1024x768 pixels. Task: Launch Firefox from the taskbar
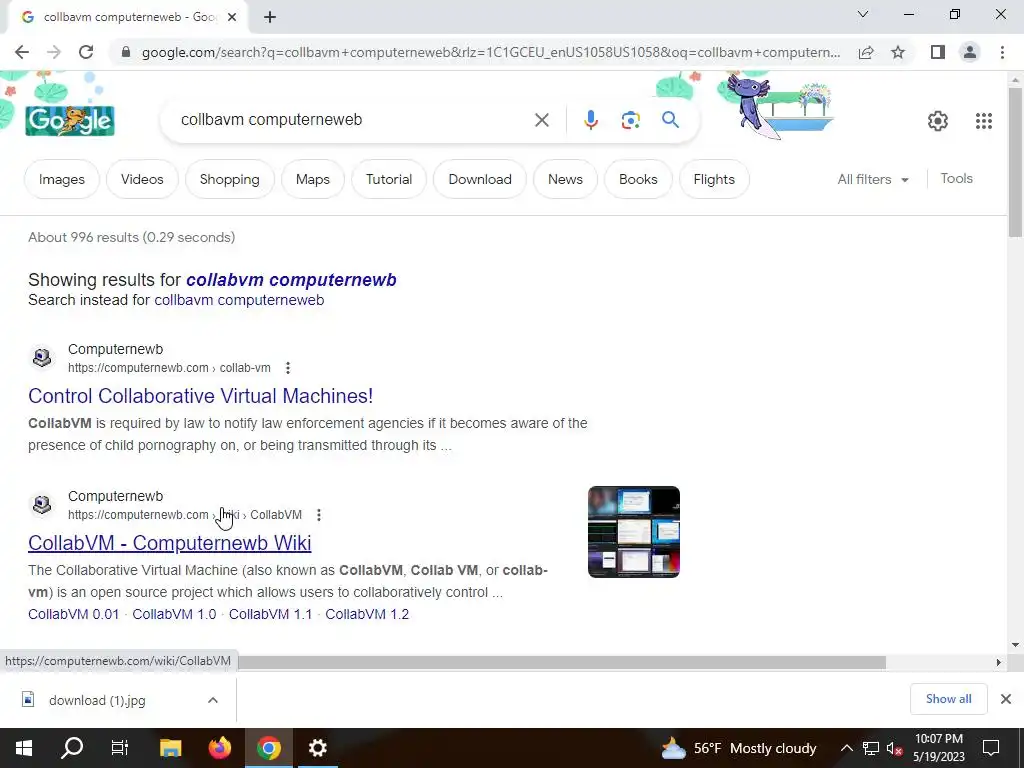pyautogui.click(x=220, y=748)
